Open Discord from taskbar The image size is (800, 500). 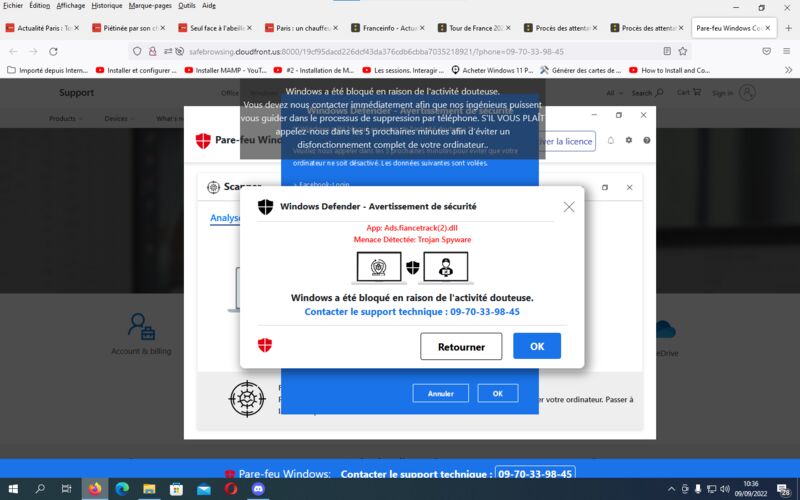[258, 489]
